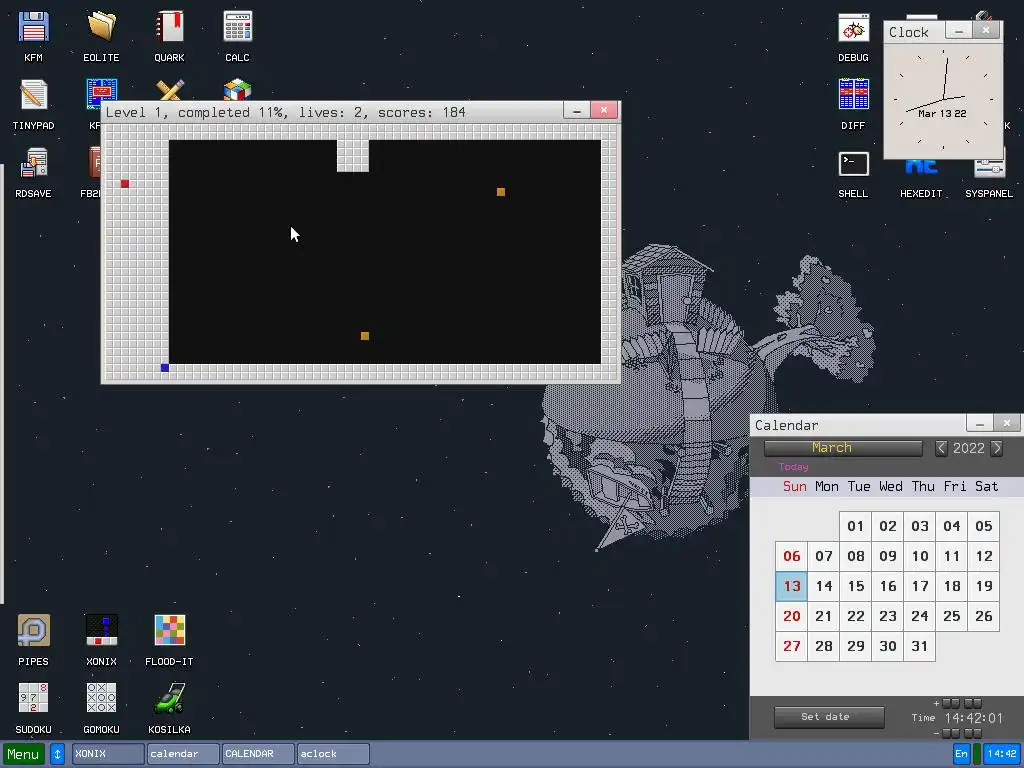
Task: Switch to aclock taskbar entry
Action: [333, 754]
